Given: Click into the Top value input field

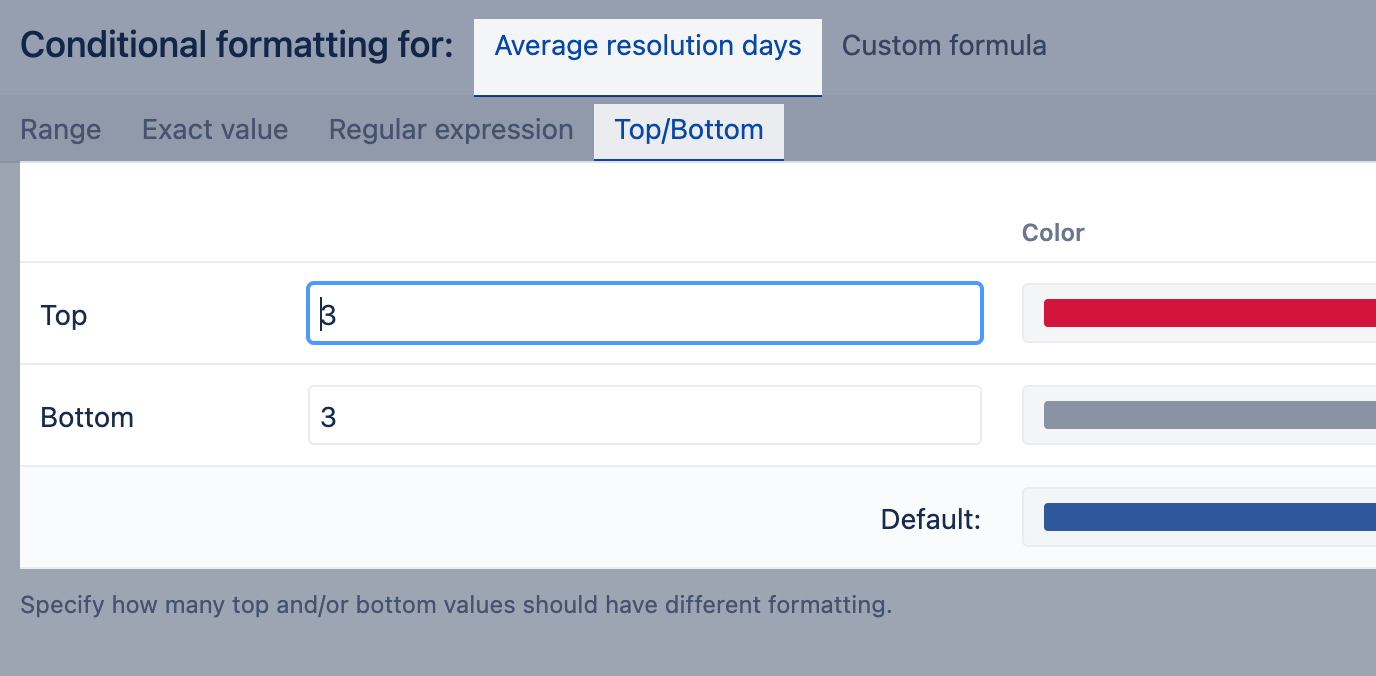Looking at the screenshot, I should 645,314.
